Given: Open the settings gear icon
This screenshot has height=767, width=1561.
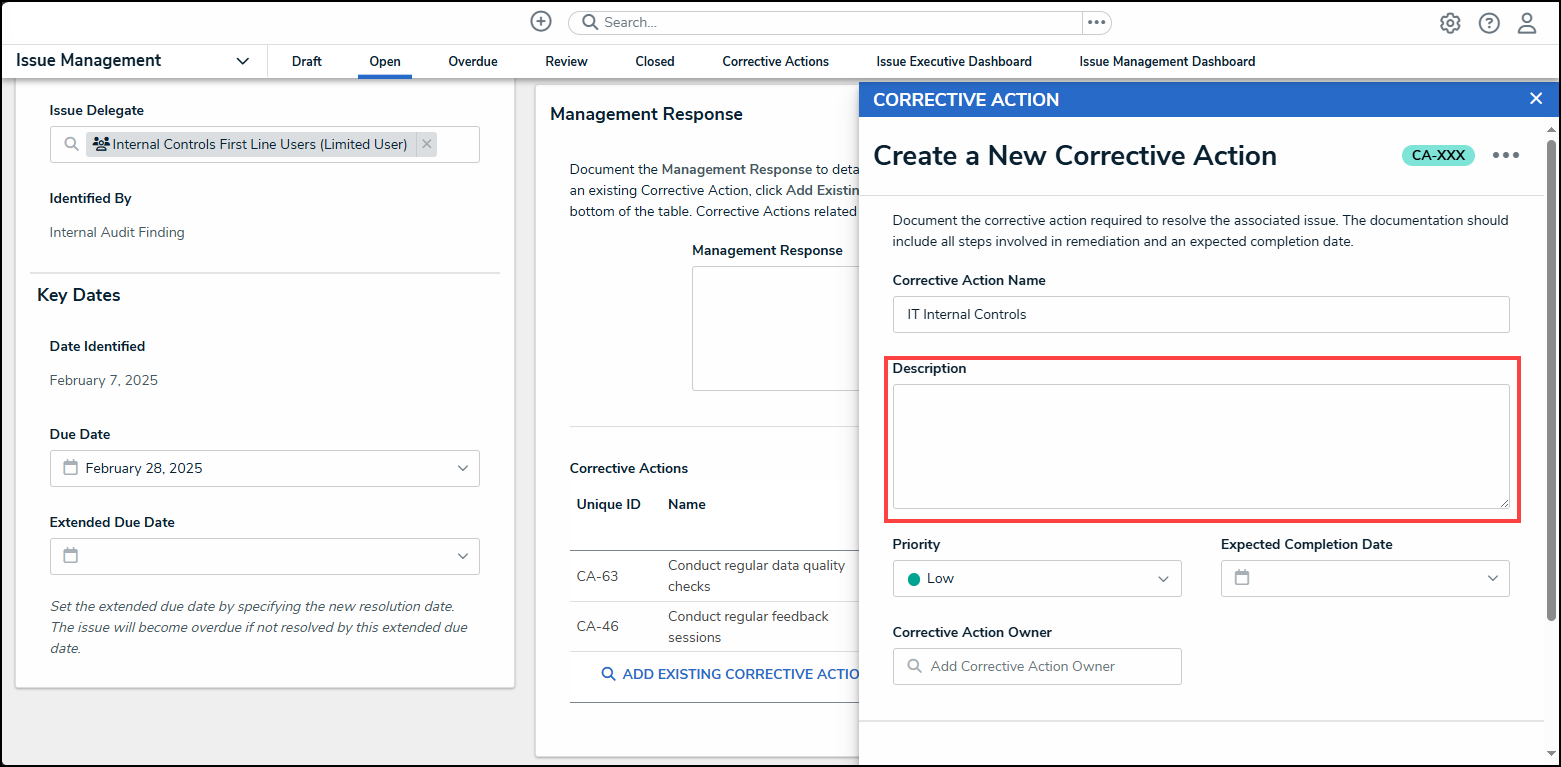Looking at the screenshot, I should [1450, 23].
